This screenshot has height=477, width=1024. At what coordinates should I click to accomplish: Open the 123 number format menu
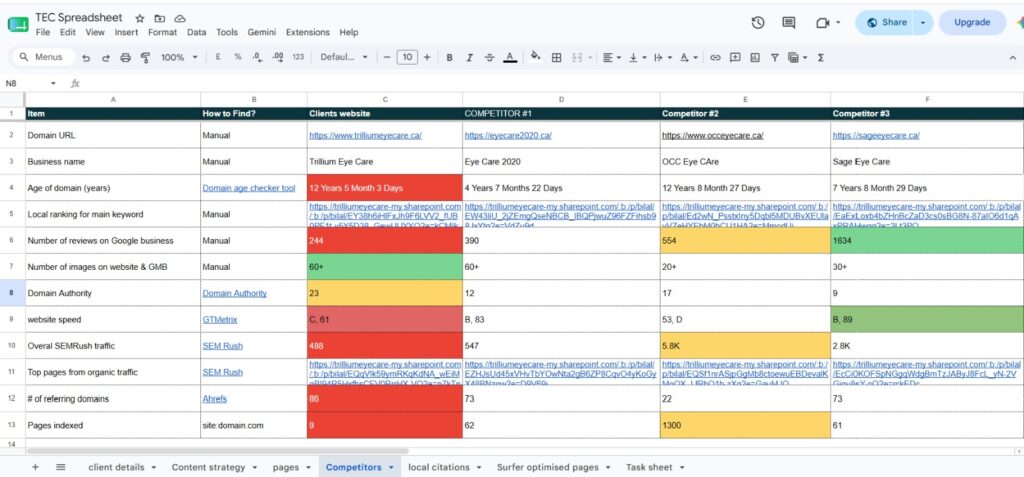click(298, 58)
